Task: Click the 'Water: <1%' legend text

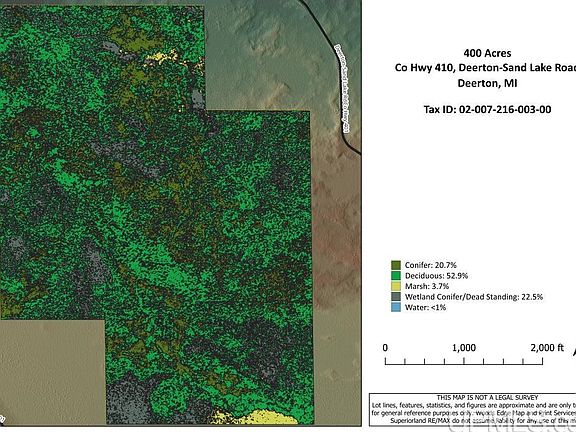Action: (425, 307)
